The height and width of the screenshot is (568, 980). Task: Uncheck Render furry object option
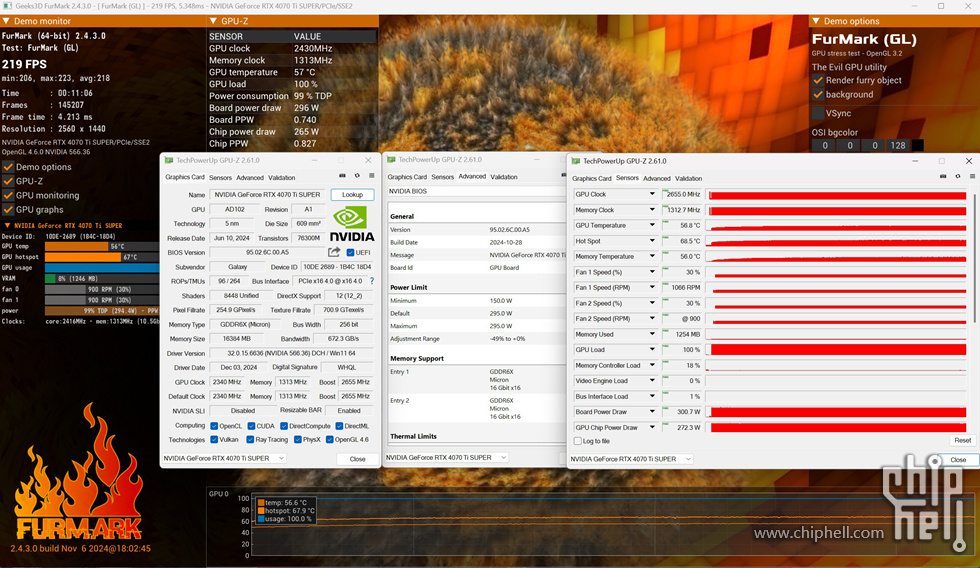point(818,80)
